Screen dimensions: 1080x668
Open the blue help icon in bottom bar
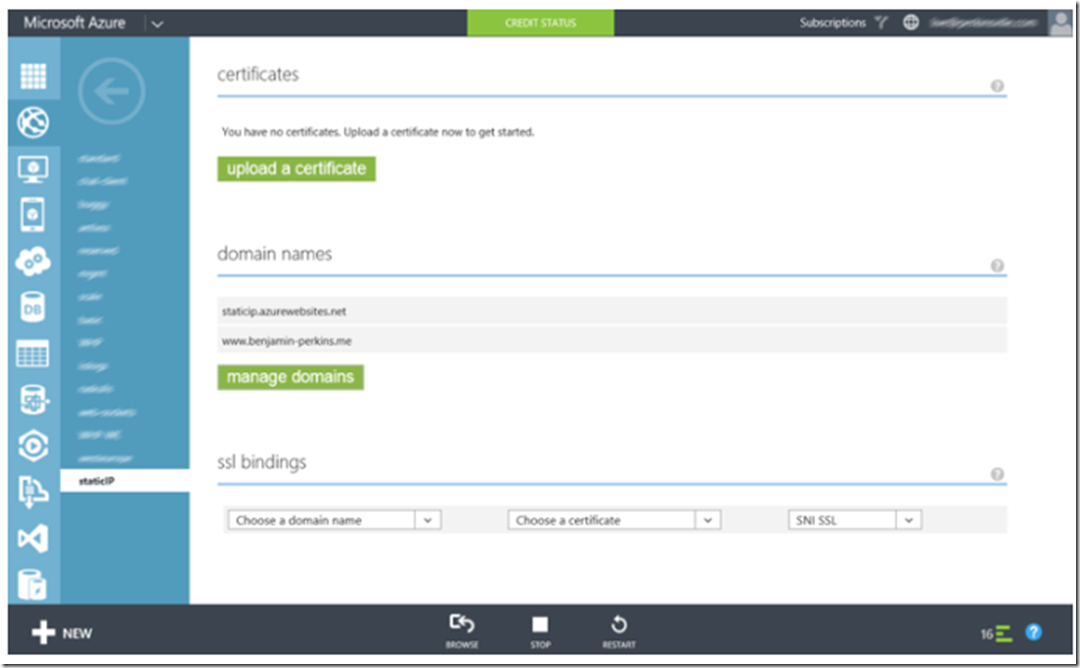coord(1033,632)
